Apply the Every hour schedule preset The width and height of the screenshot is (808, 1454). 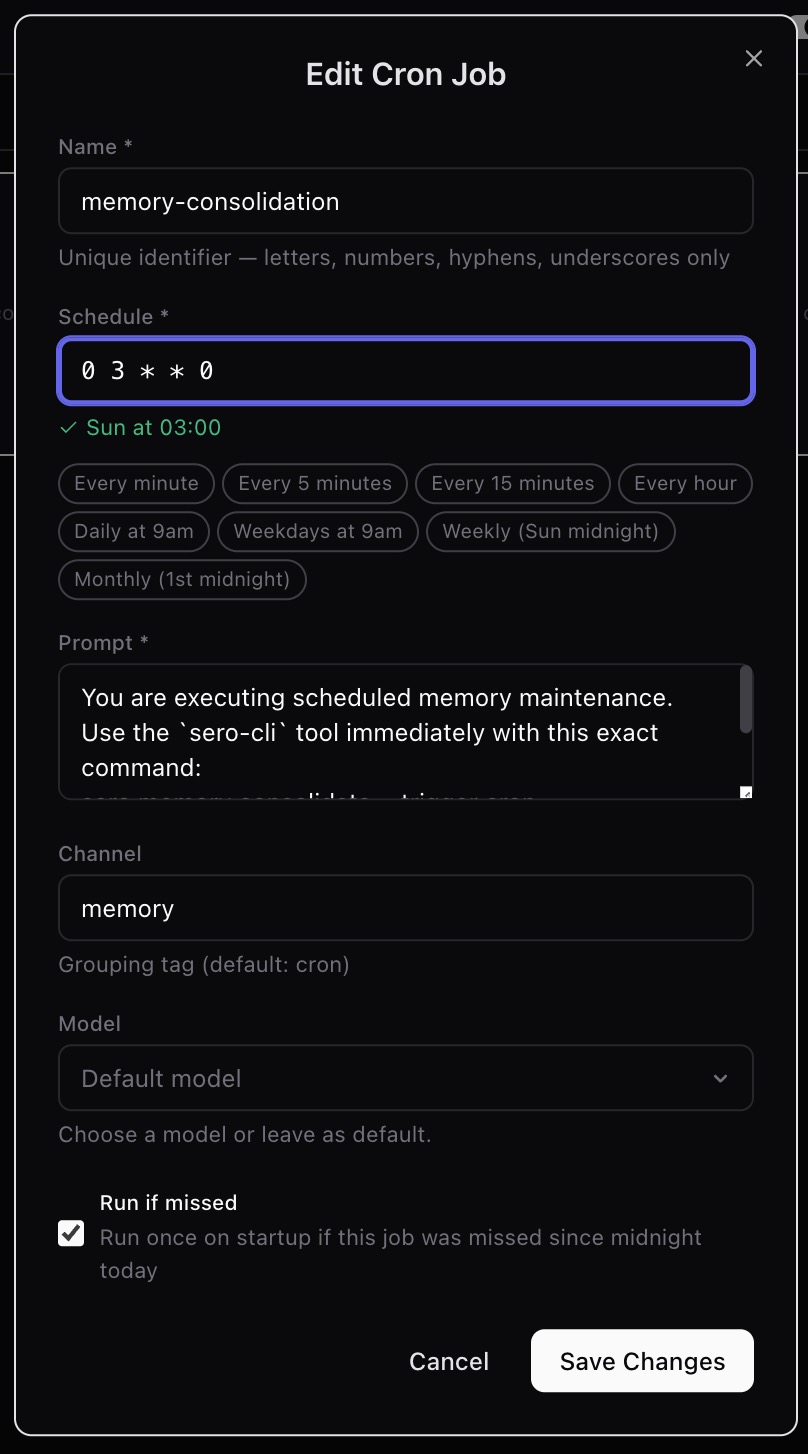pos(685,483)
